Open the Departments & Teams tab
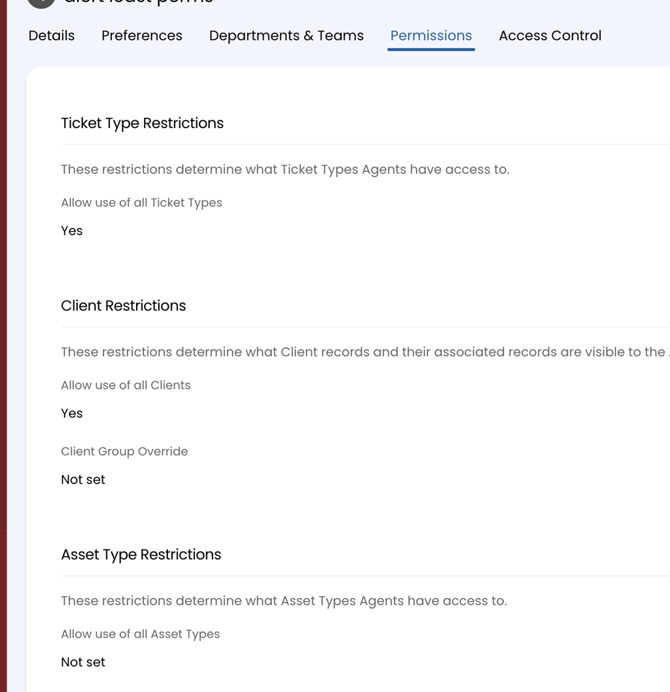This screenshot has height=692, width=670. [x=286, y=35]
